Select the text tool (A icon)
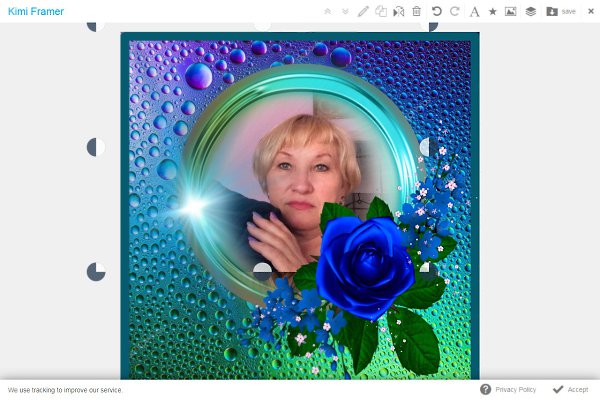The image size is (600, 400). pos(474,11)
